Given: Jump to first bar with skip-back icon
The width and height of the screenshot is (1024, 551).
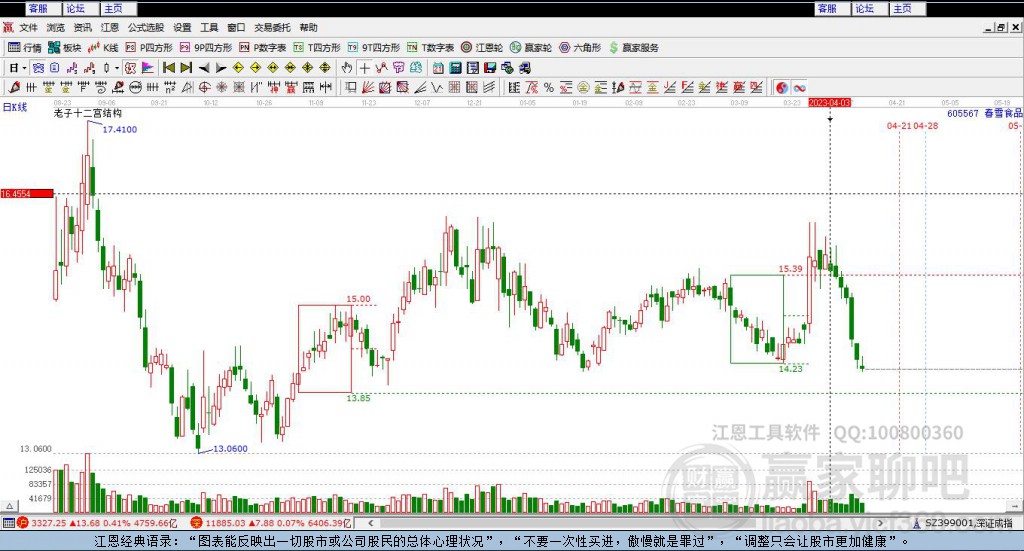Looking at the screenshot, I should (168, 68).
